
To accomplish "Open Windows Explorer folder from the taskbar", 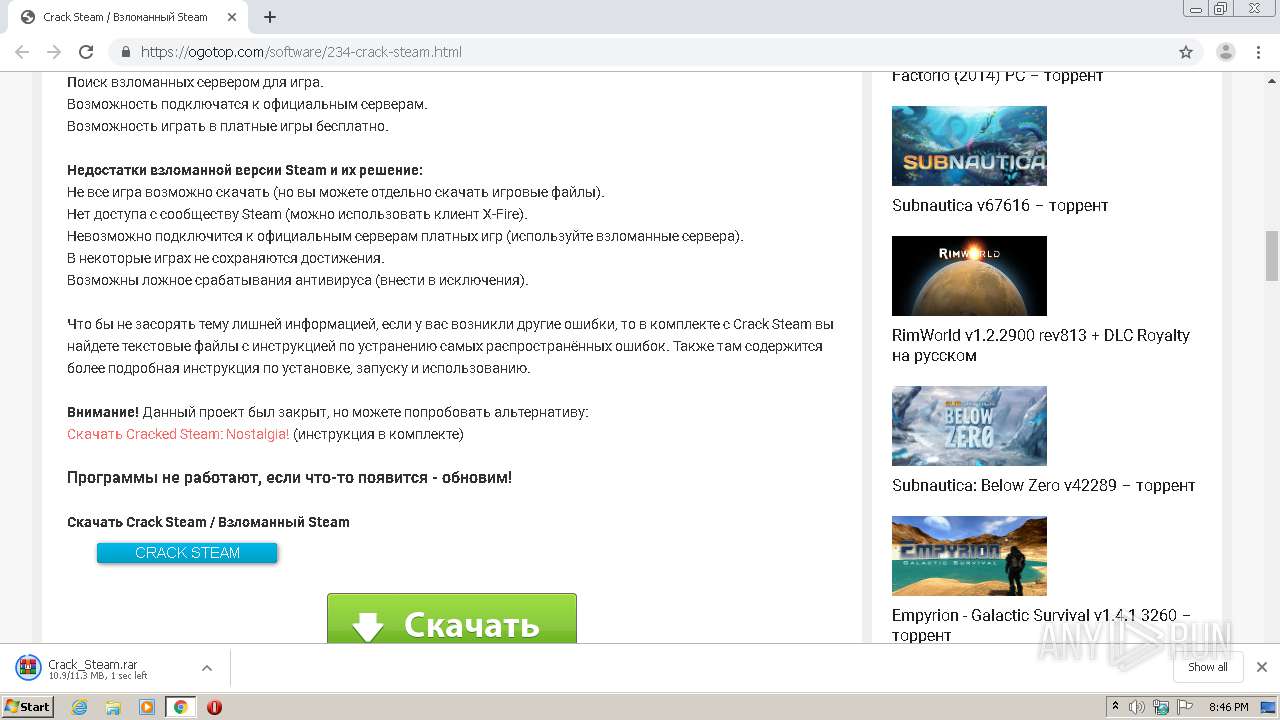I will click(x=113, y=707).
